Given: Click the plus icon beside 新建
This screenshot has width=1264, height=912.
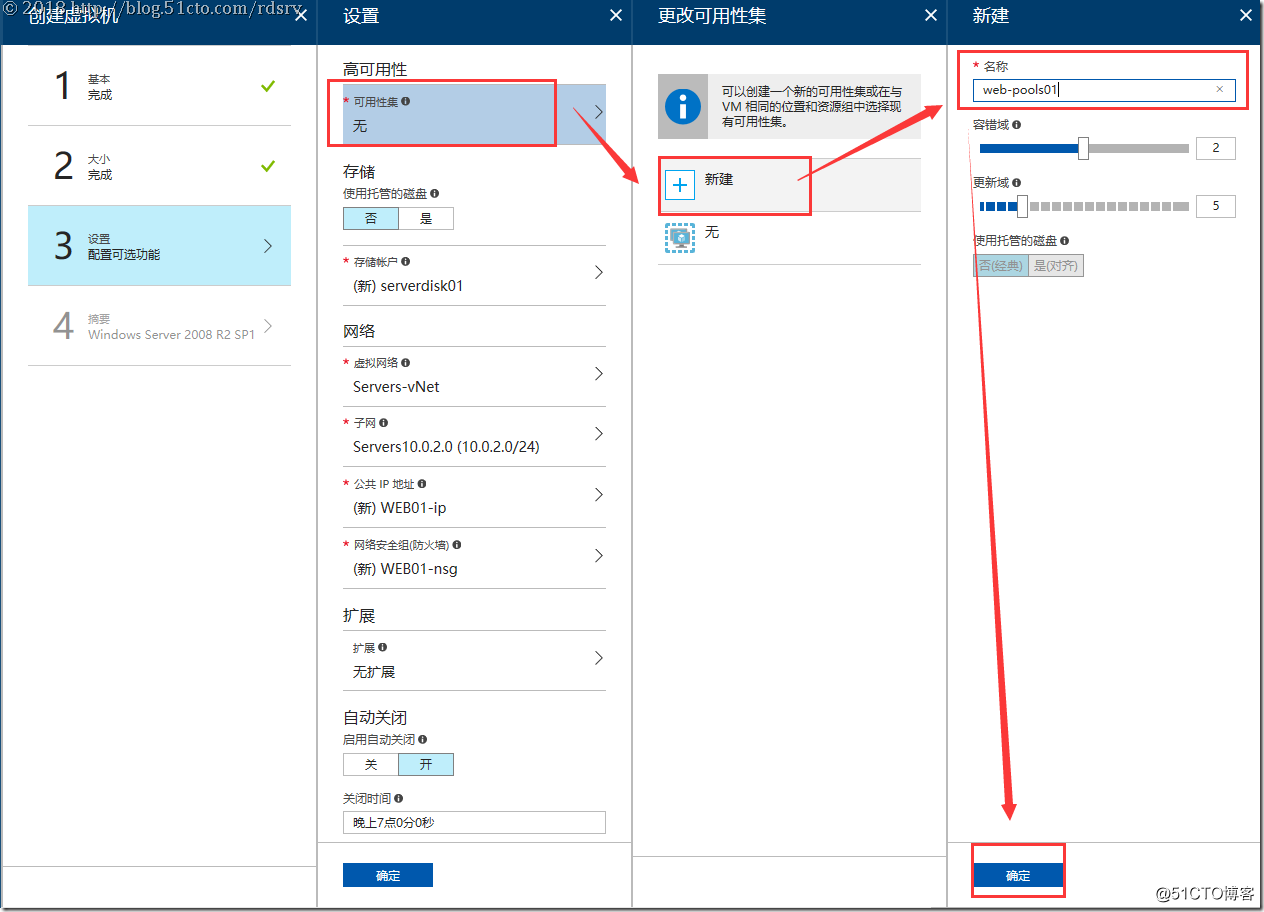Looking at the screenshot, I should (680, 184).
